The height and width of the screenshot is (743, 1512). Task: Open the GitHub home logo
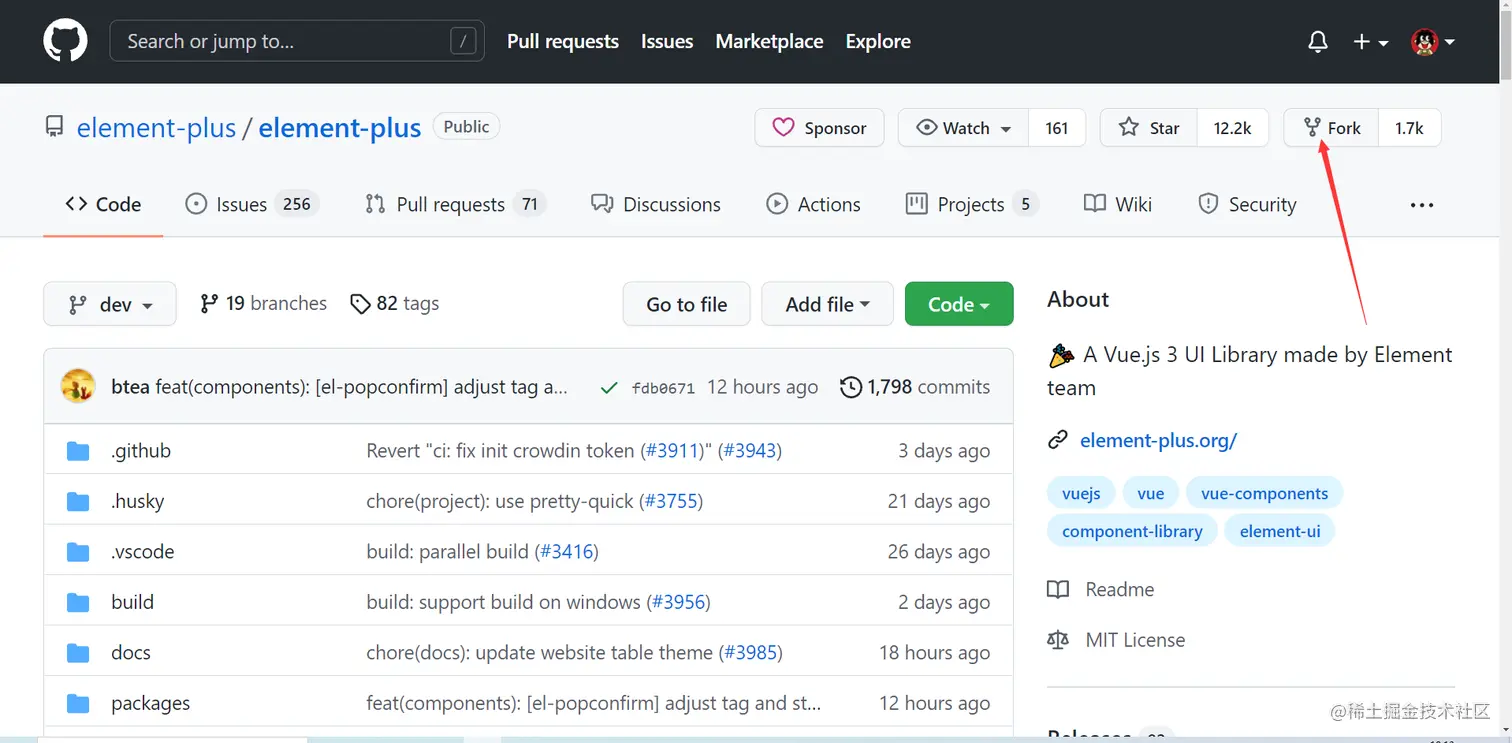(x=65, y=41)
